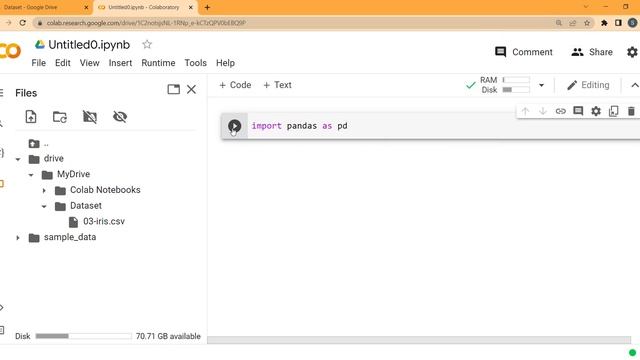Click the share page icon in address bar
The width and height of the screenshot is (640, 360).
(573, 23)
